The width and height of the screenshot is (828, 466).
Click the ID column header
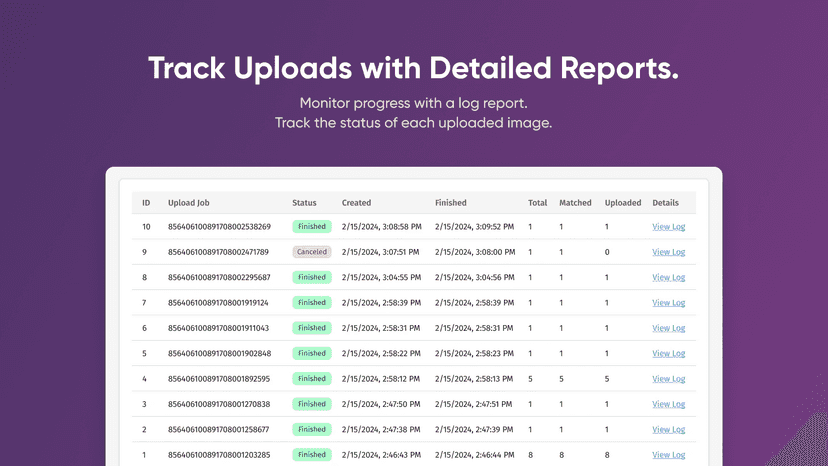[146, 203]
